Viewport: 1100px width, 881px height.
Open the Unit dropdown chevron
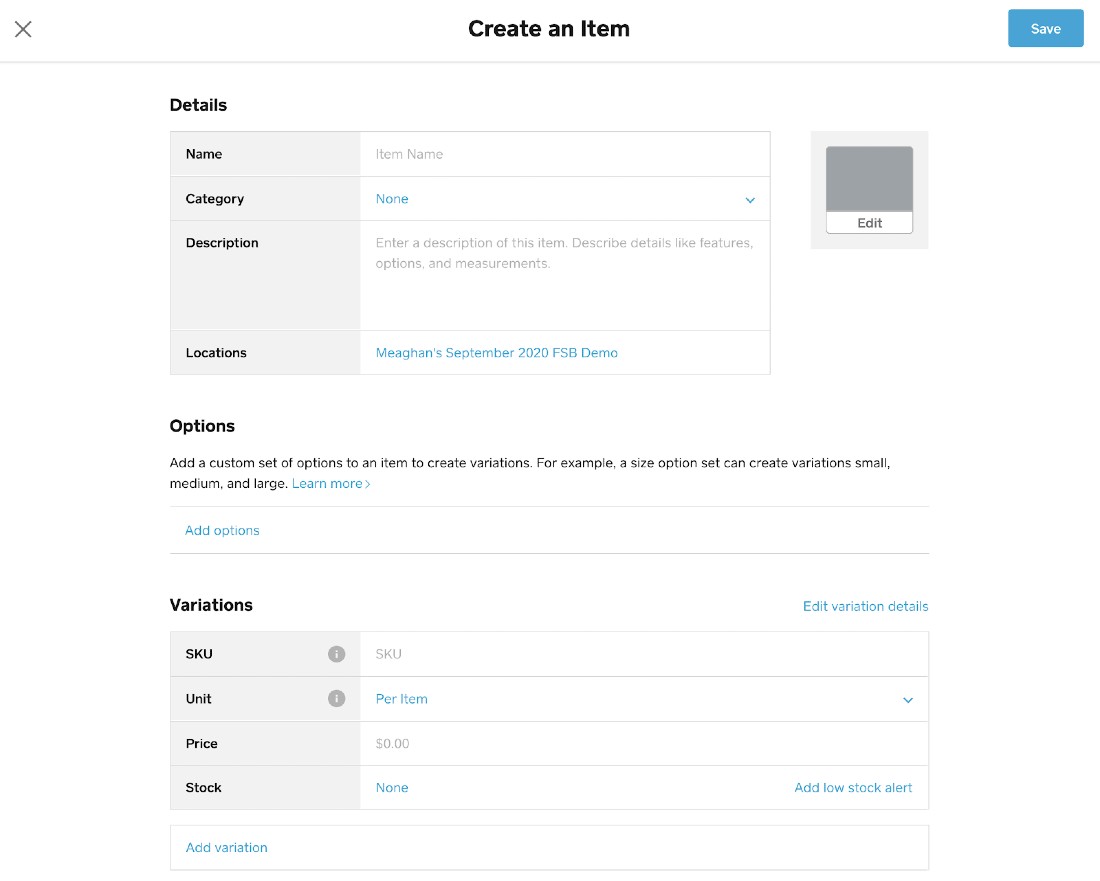click(x=908, y=700)
